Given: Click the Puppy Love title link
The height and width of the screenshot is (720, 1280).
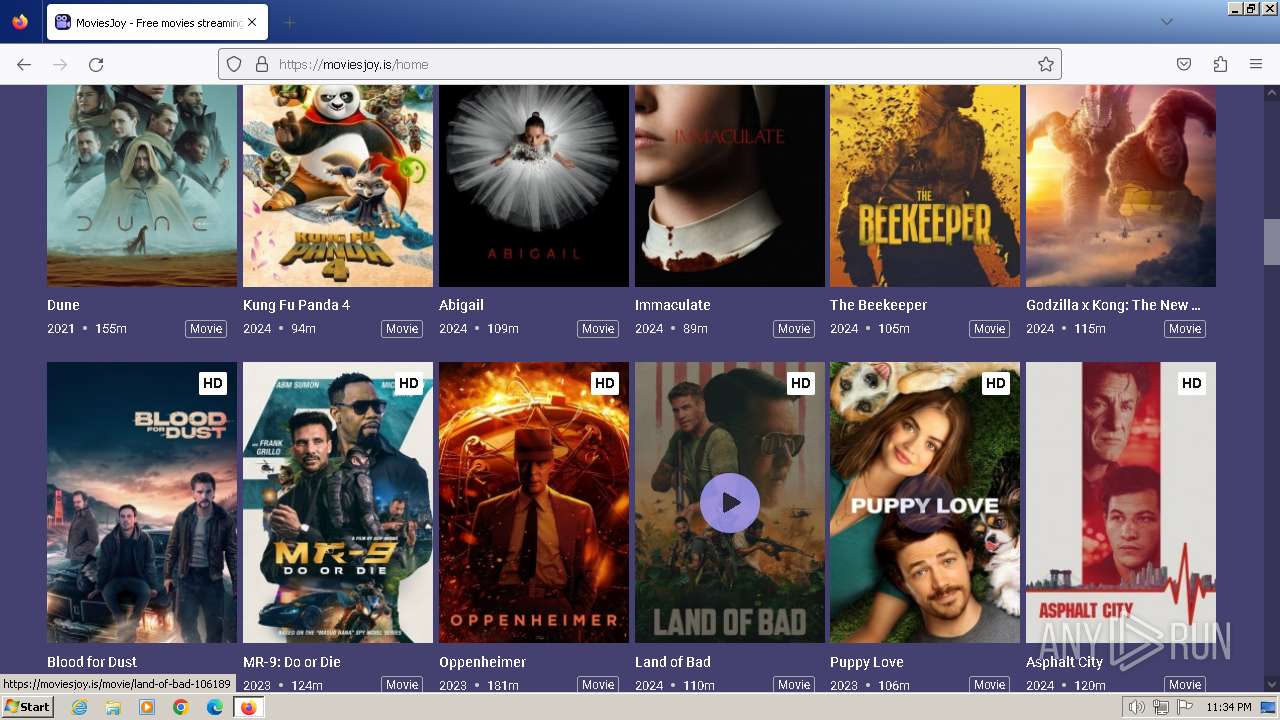Looking at the screenshot, I should point(867,662).
